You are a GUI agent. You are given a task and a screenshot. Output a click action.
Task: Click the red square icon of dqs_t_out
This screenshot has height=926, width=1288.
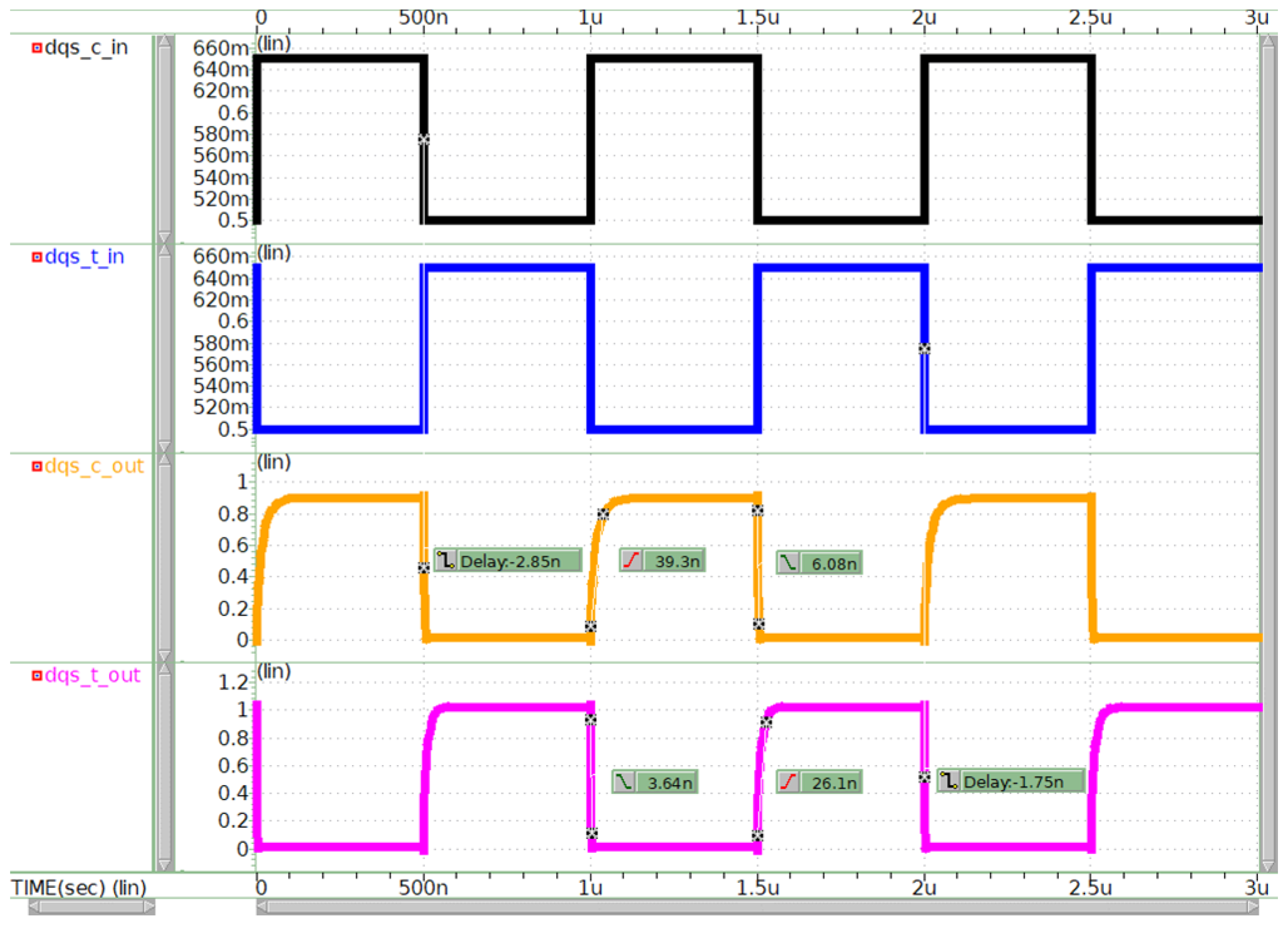(x=37, y=676)
